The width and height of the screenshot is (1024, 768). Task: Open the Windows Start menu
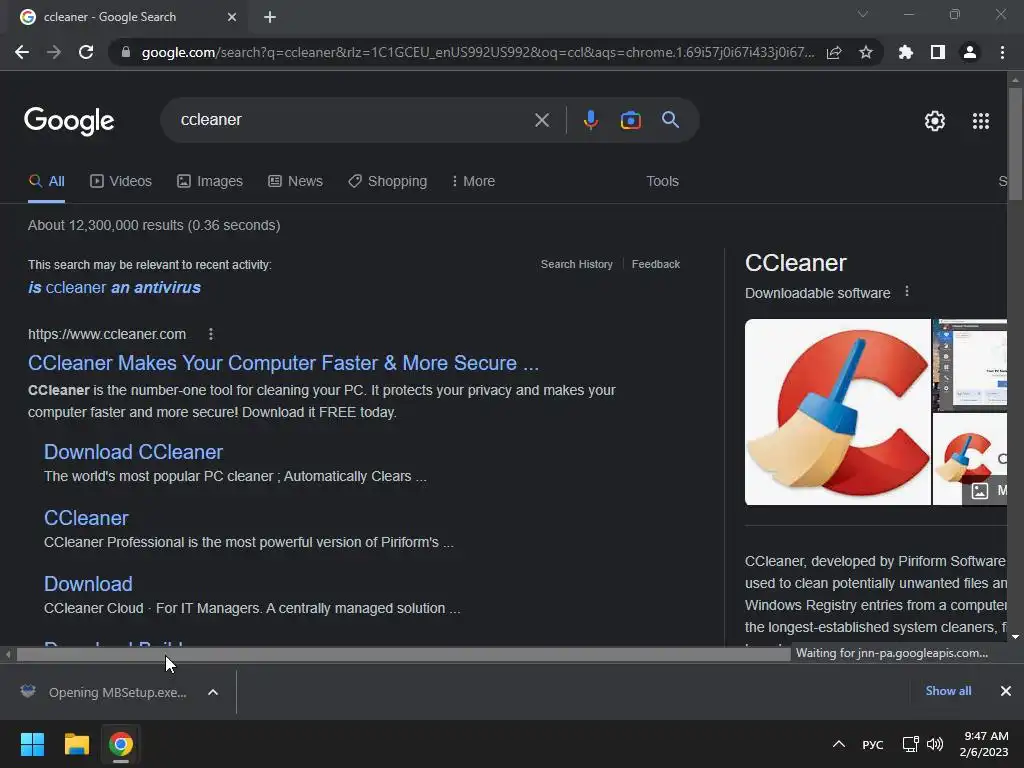(x=32, y=744)
